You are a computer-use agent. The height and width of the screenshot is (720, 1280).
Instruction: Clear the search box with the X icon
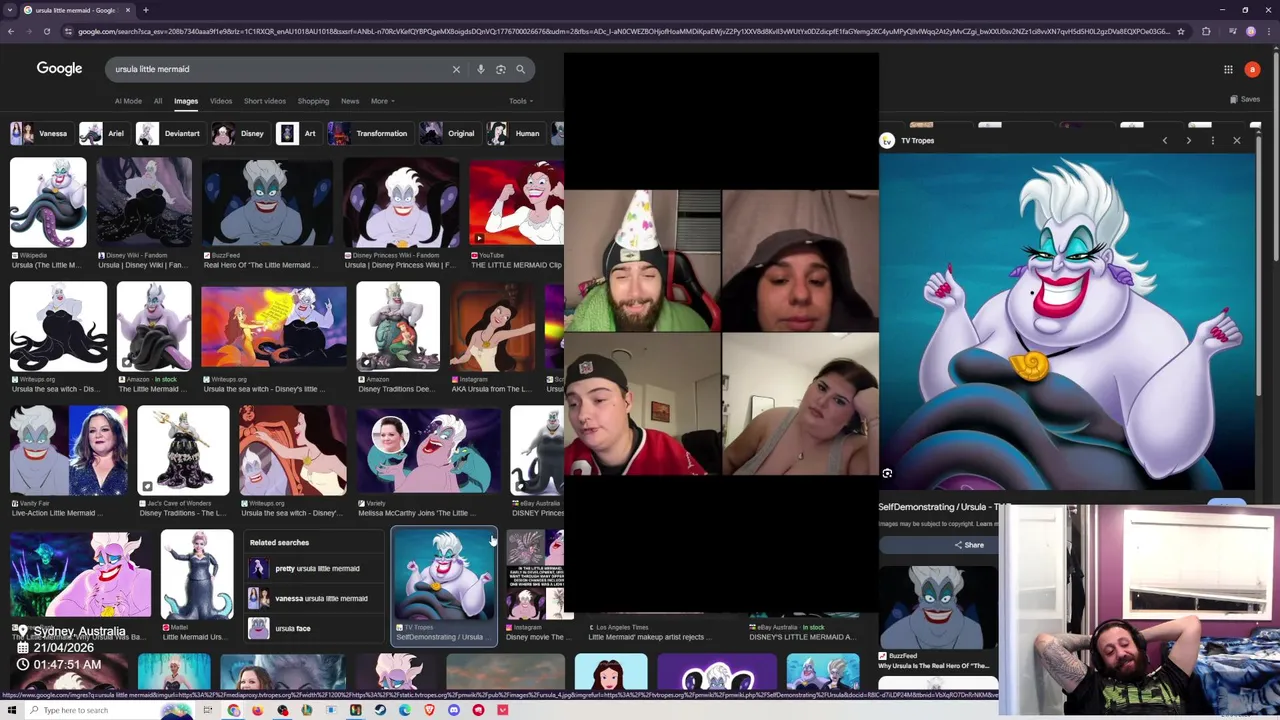coord(456,69)
